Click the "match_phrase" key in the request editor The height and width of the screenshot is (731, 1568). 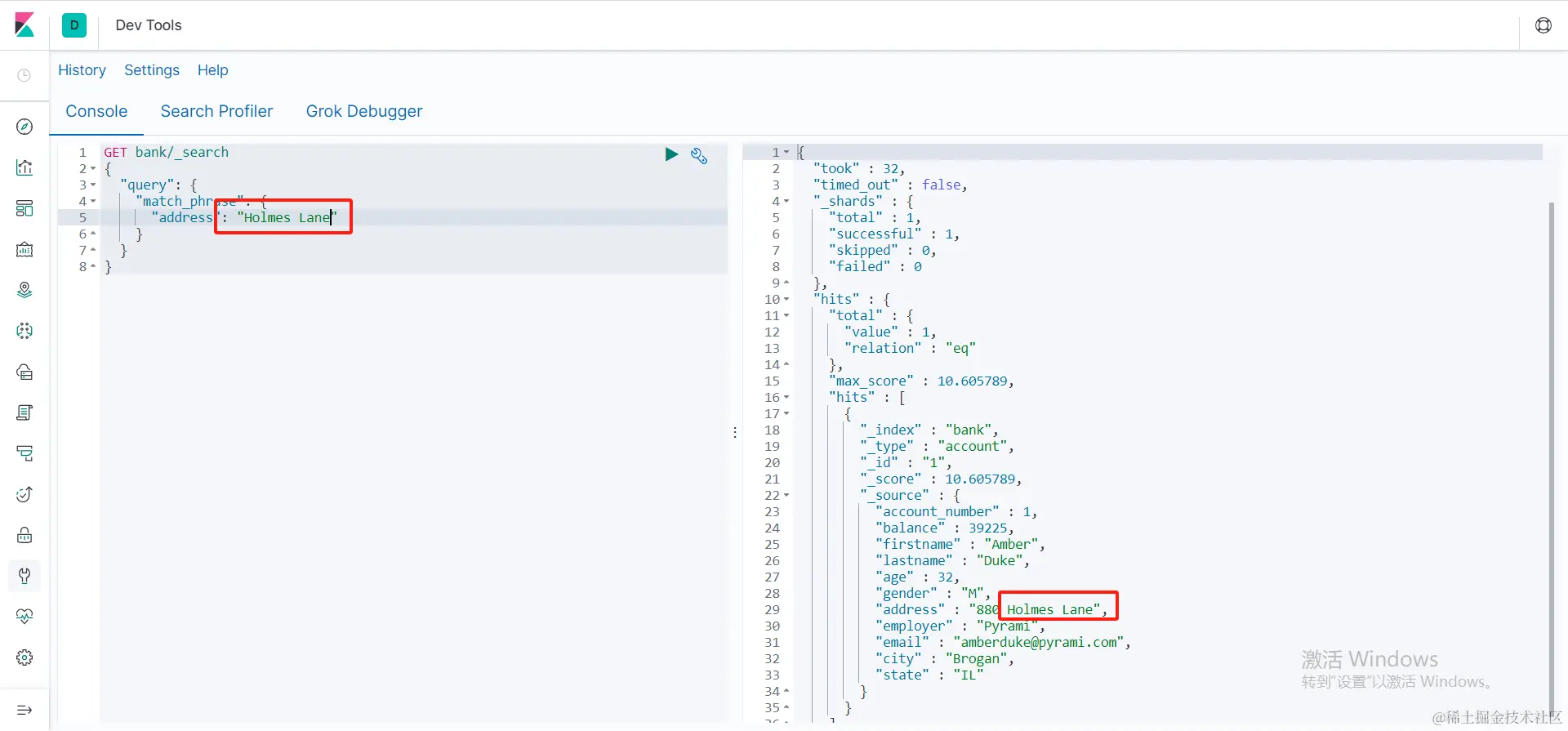click(x=189, y=202)
